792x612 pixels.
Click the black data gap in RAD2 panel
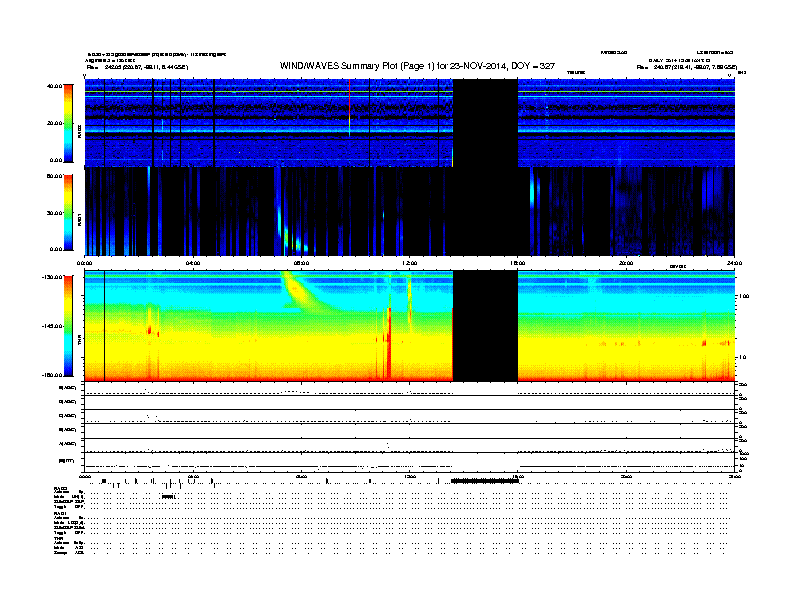(485, 123)
